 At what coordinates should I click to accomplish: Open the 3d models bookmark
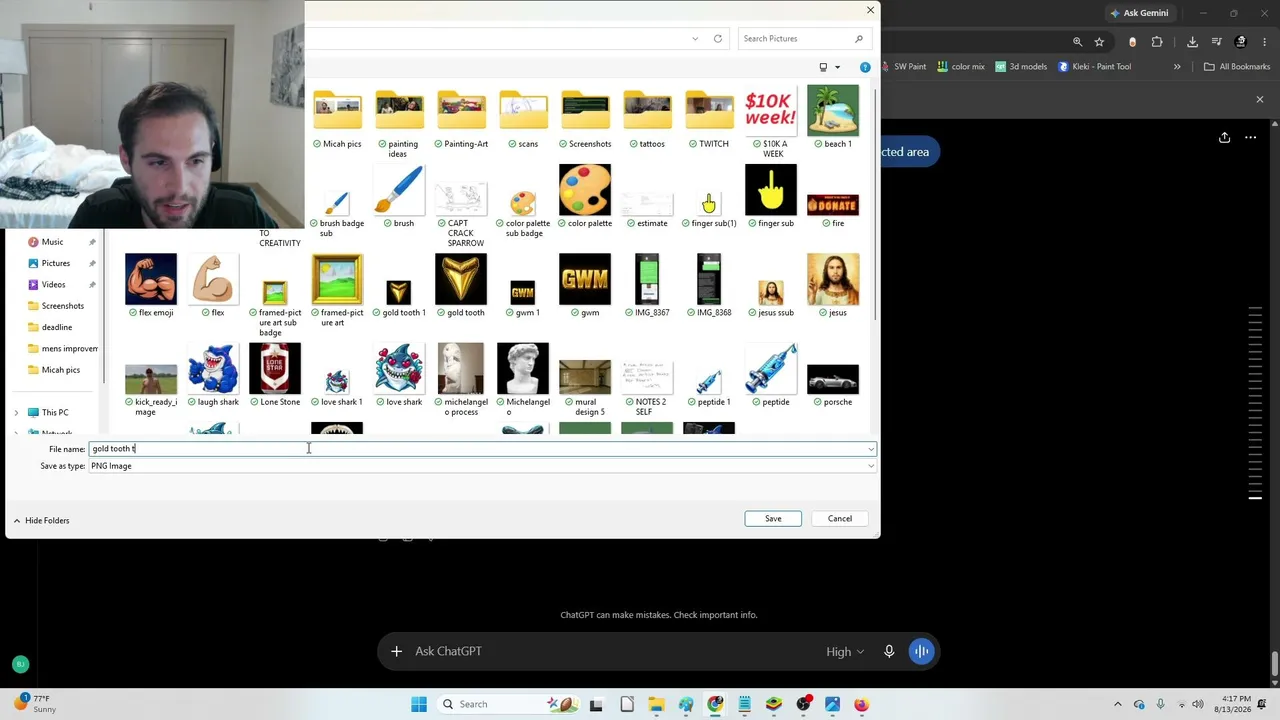tap(1021, 67)
